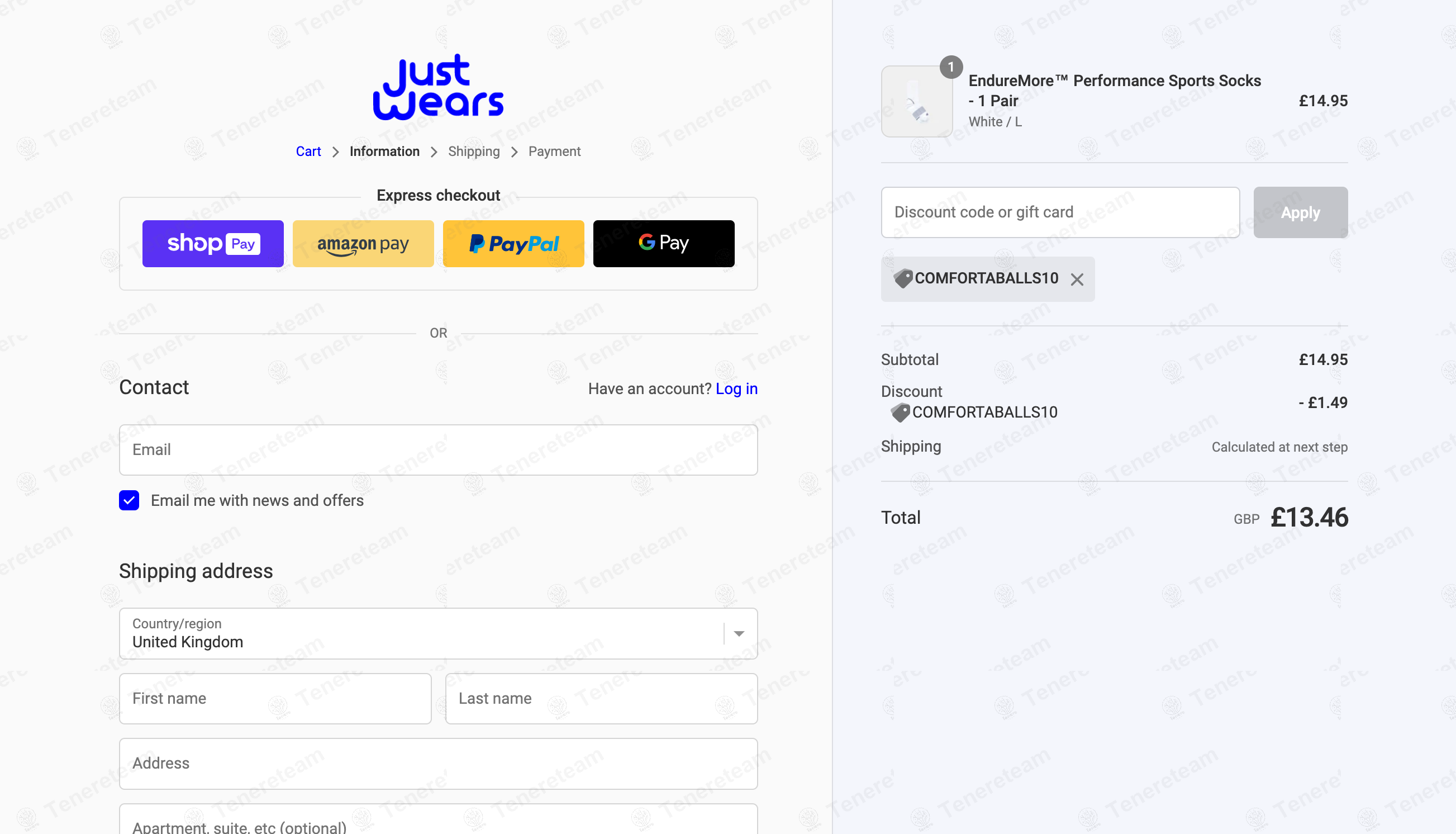Click the tag icon in the Discount summary row
Screen dimensions: 1456x834
[901, 413]
